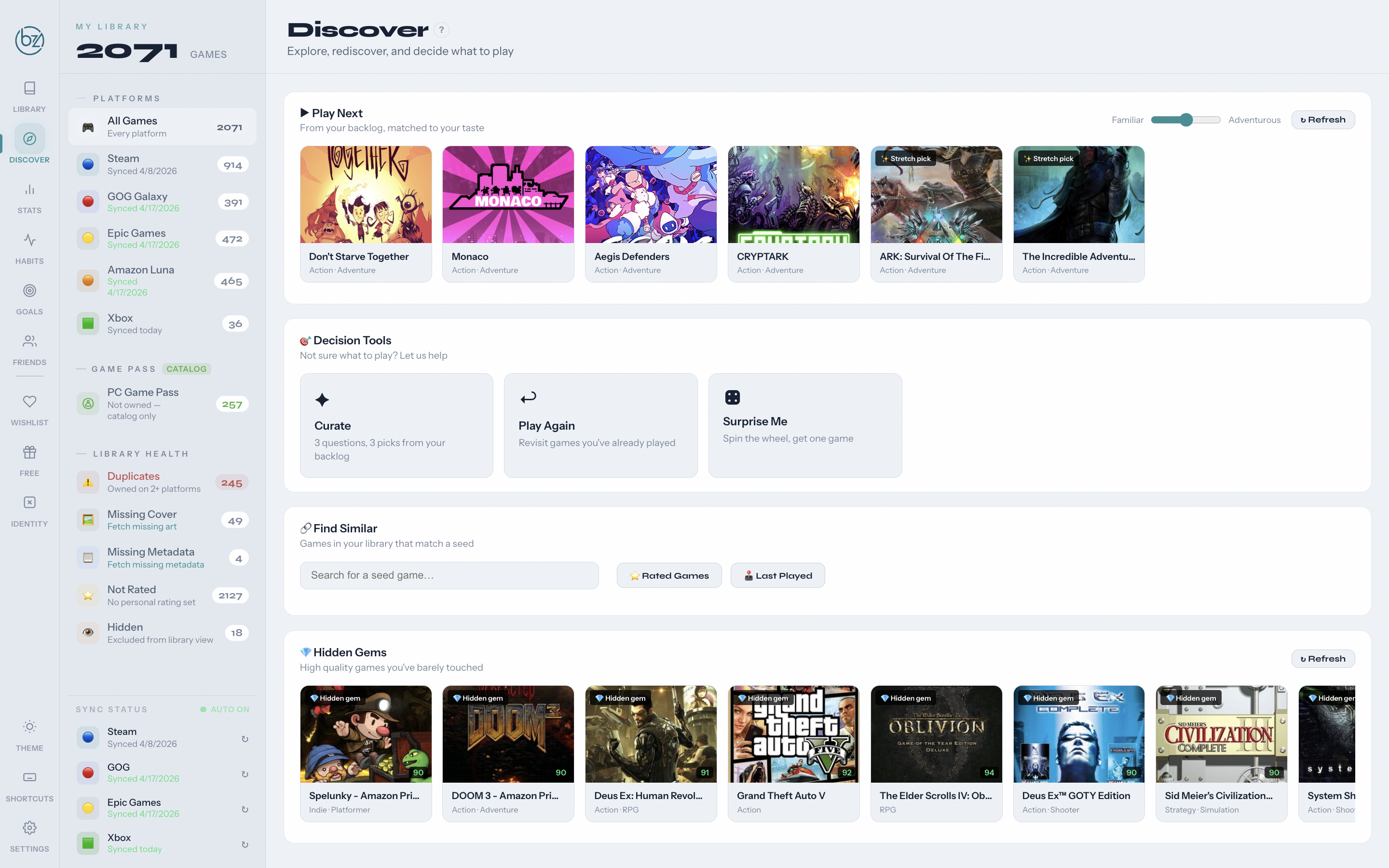Open Deus Ex: Human Revolution card
Viewport: 1389px width, 868px height.
(651, 754)
